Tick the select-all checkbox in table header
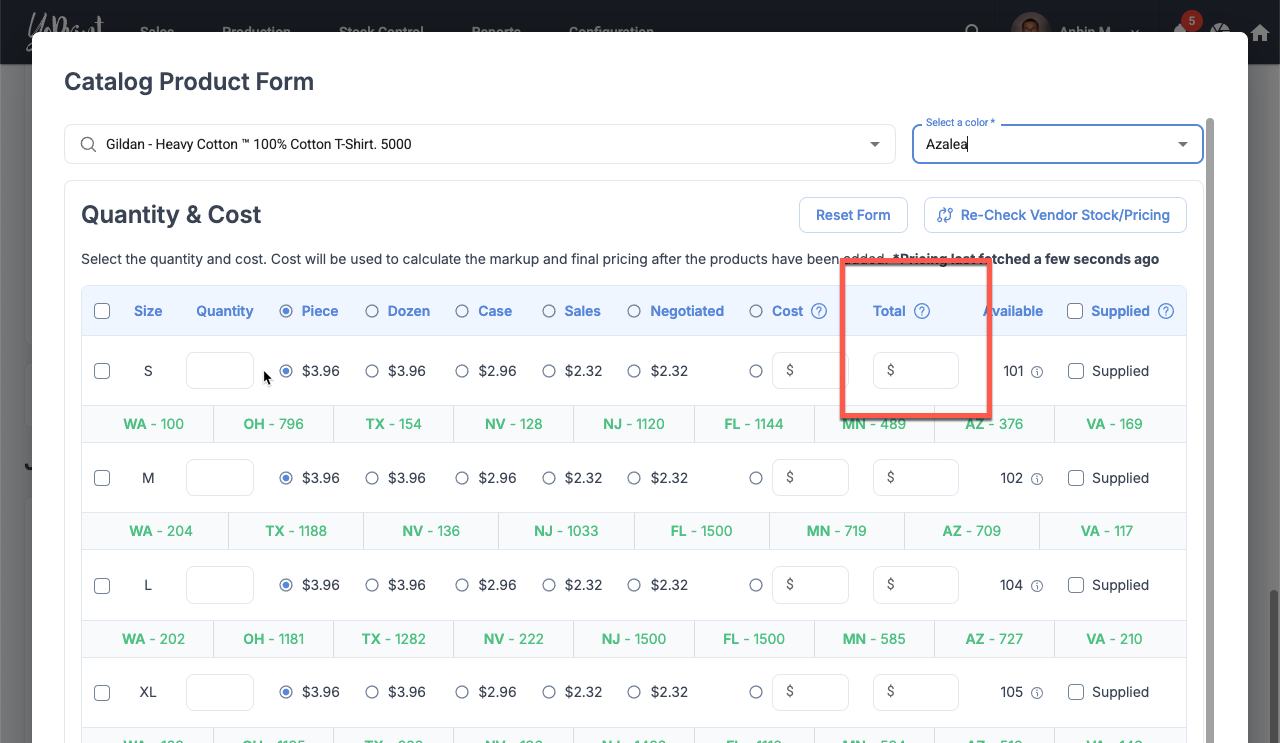Image resolution: width=1280 pixels, height=743 pixels. [x=102, y=311]
